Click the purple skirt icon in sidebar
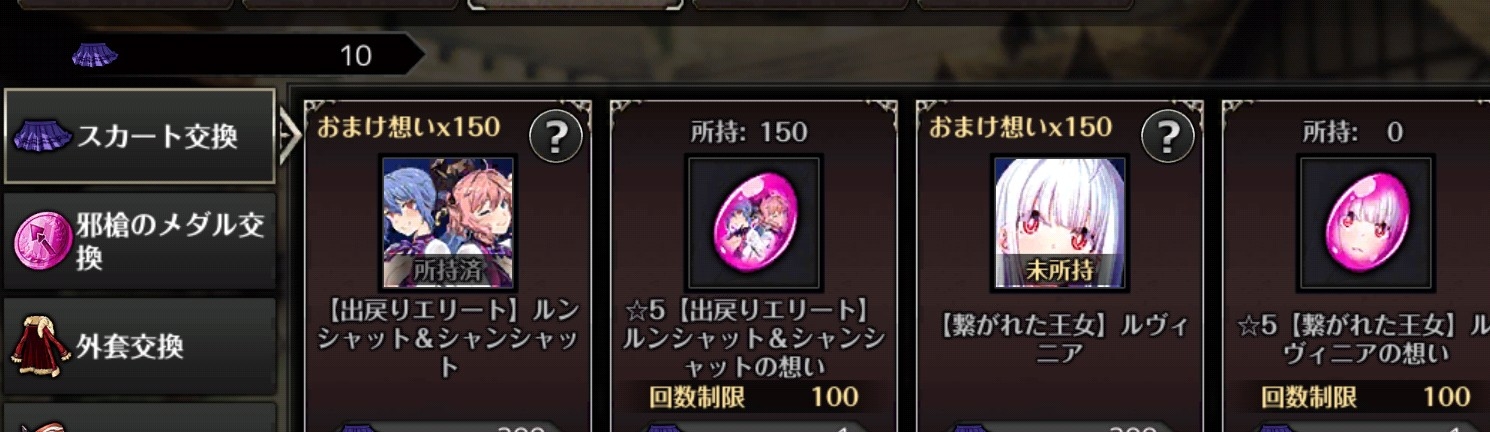 click(41, 136)
